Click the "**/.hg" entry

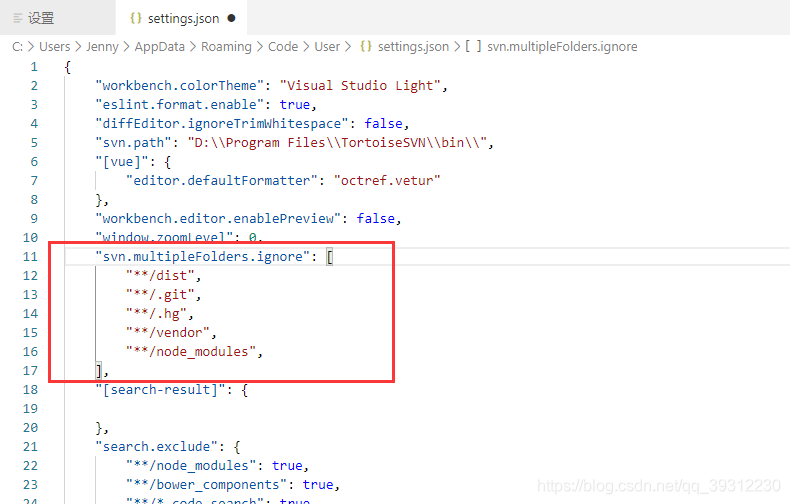[157, 314]
